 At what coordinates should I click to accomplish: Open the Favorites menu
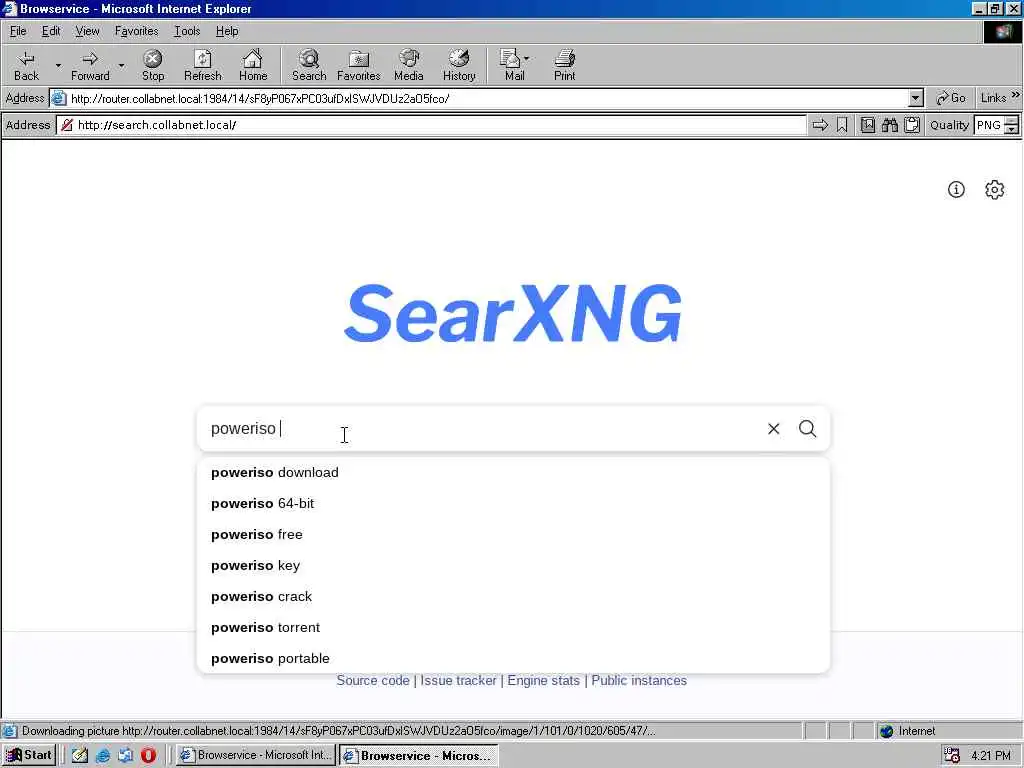pos(136,31)
